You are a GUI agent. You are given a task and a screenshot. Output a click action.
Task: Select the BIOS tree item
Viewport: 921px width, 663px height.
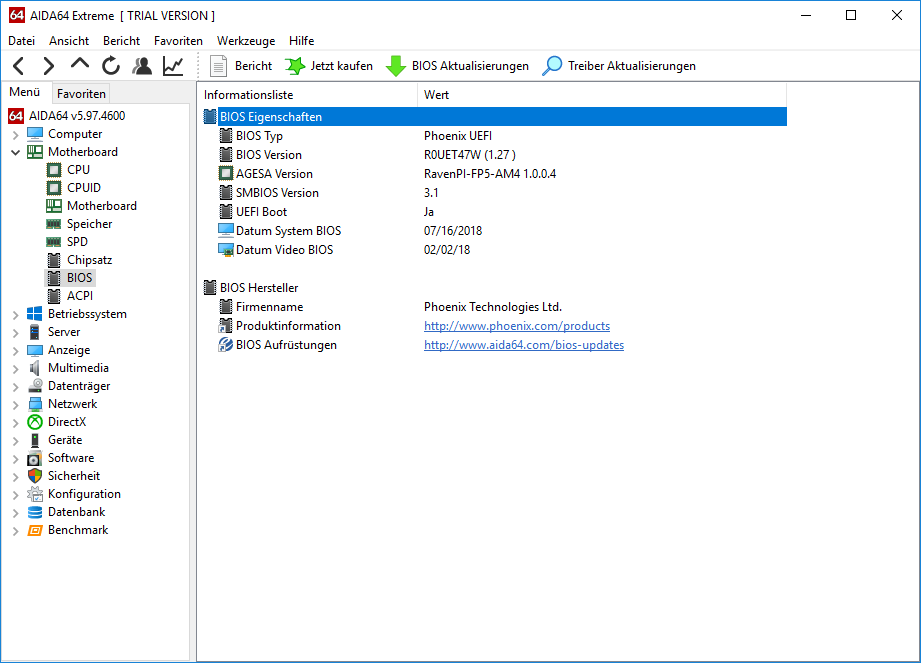(x=79, y=278)
